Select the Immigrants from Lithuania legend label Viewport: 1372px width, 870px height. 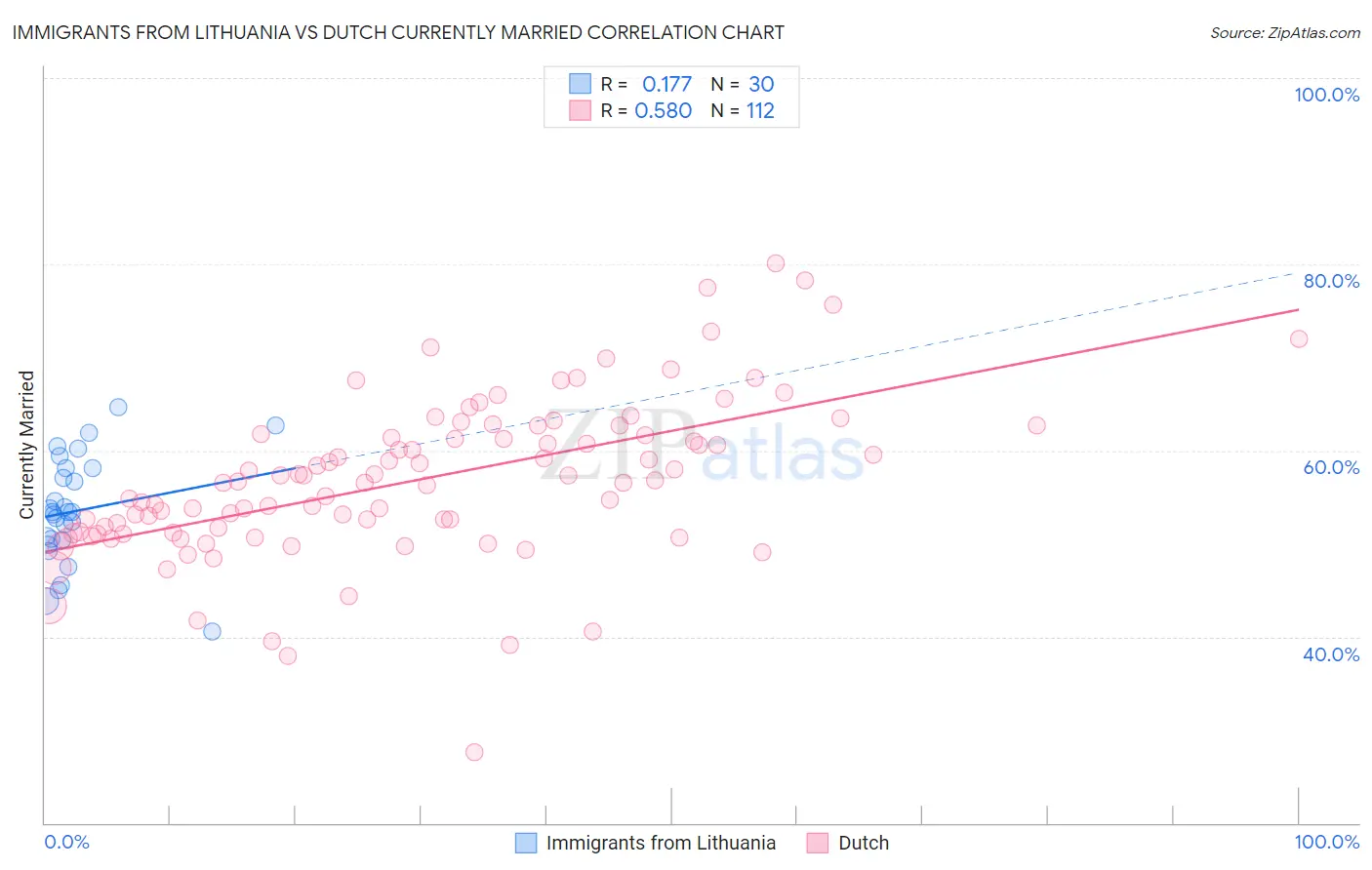[x=661, y=843]
